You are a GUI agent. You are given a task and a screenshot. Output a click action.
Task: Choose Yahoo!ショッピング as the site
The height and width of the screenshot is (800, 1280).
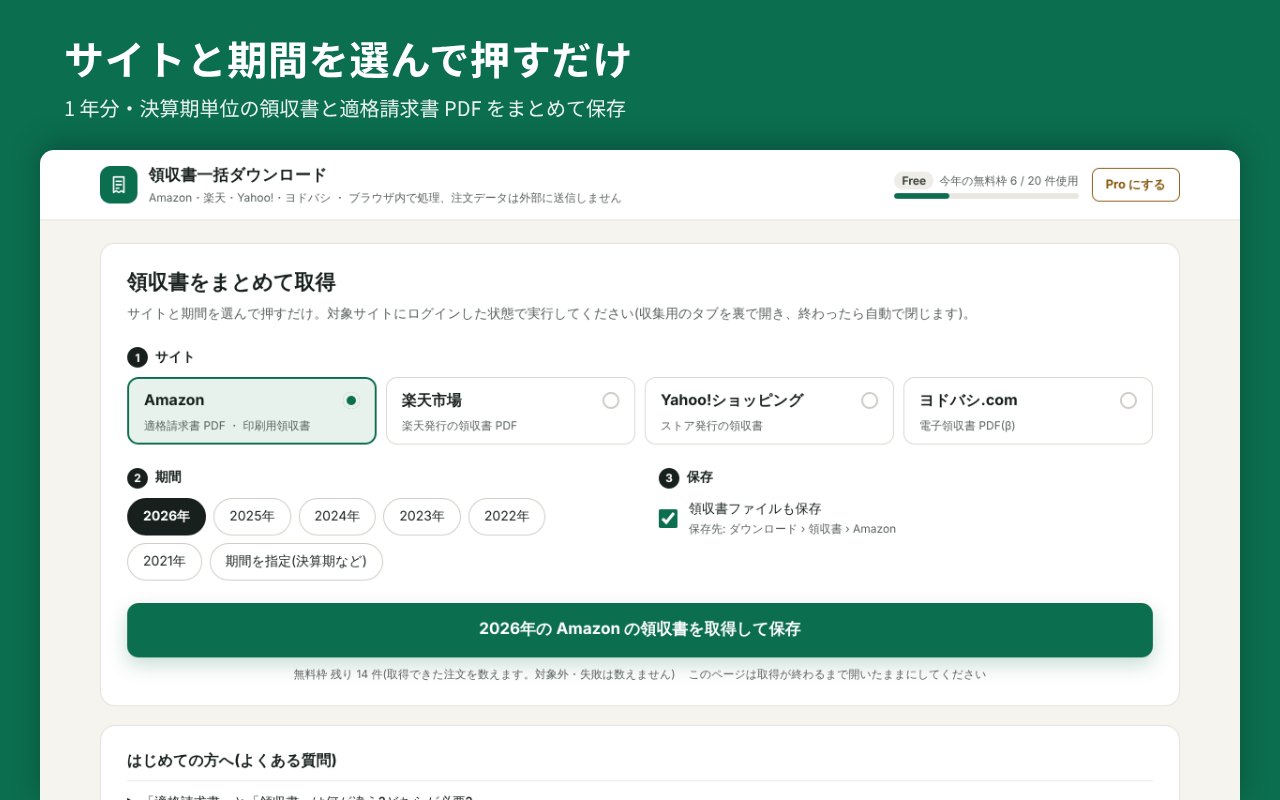(769, 411)
